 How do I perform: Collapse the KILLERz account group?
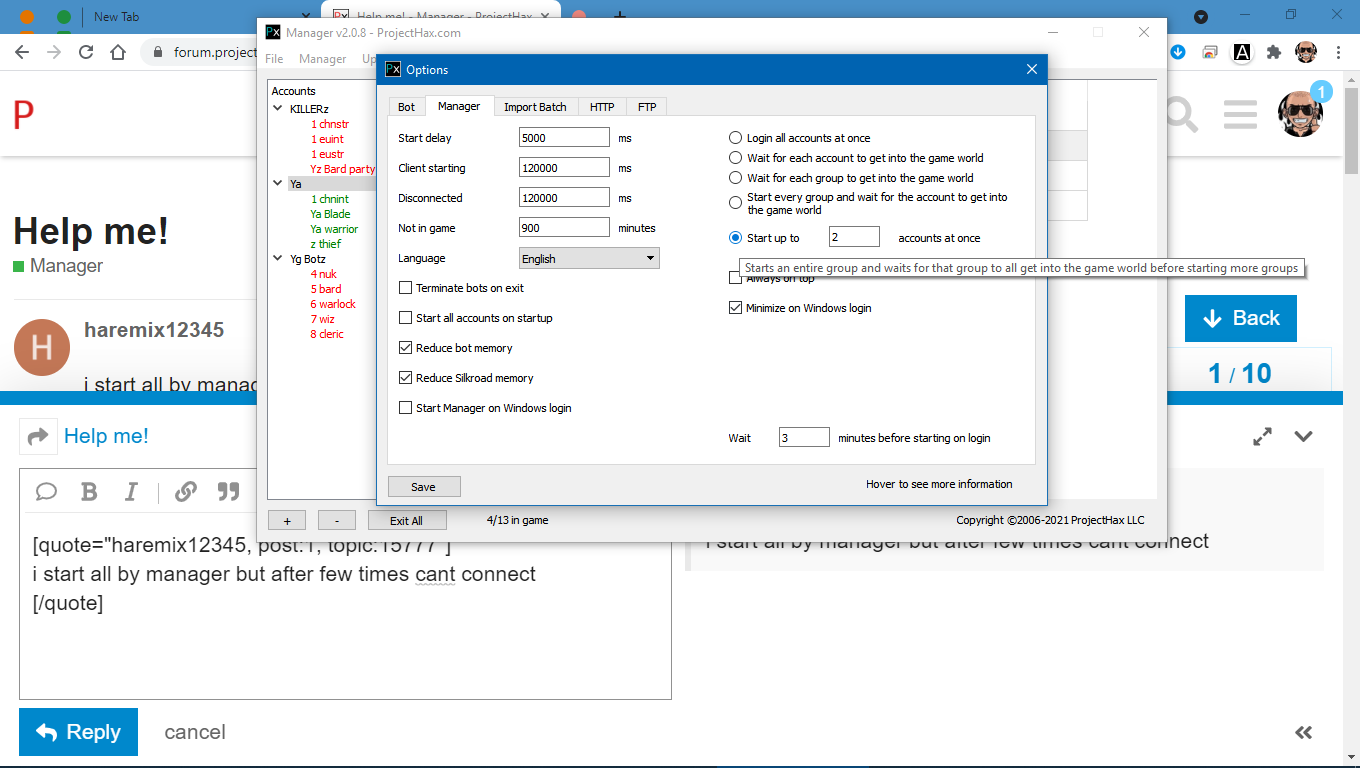pos(278,108)
